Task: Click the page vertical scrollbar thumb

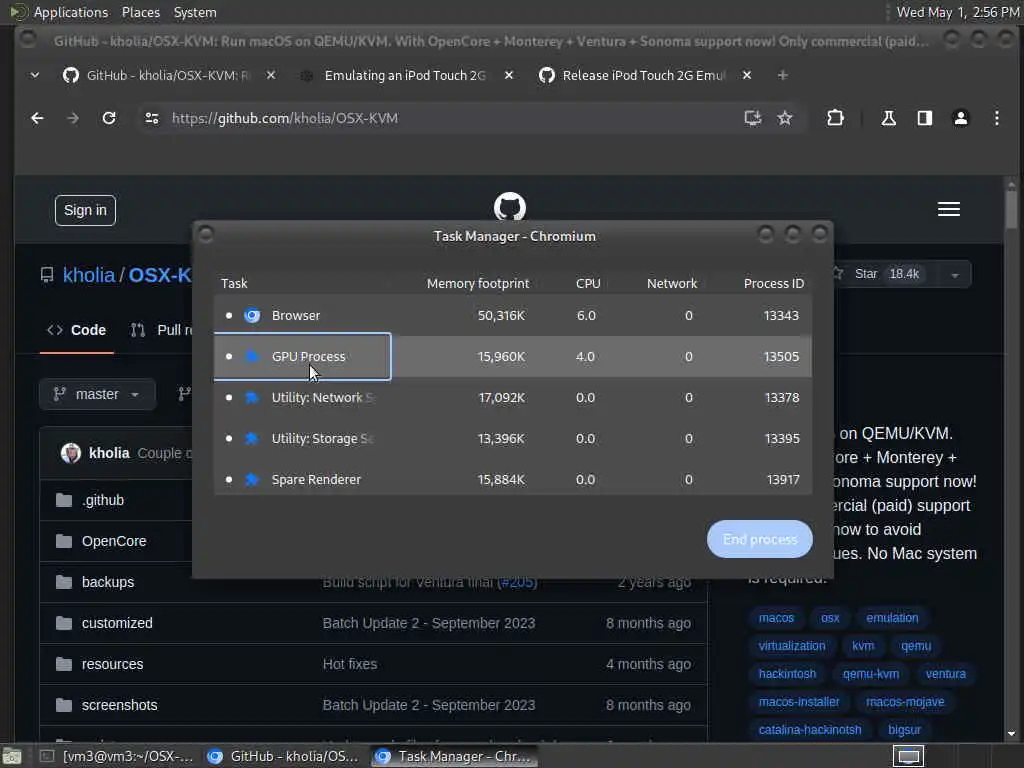Action: [1011, 208]
